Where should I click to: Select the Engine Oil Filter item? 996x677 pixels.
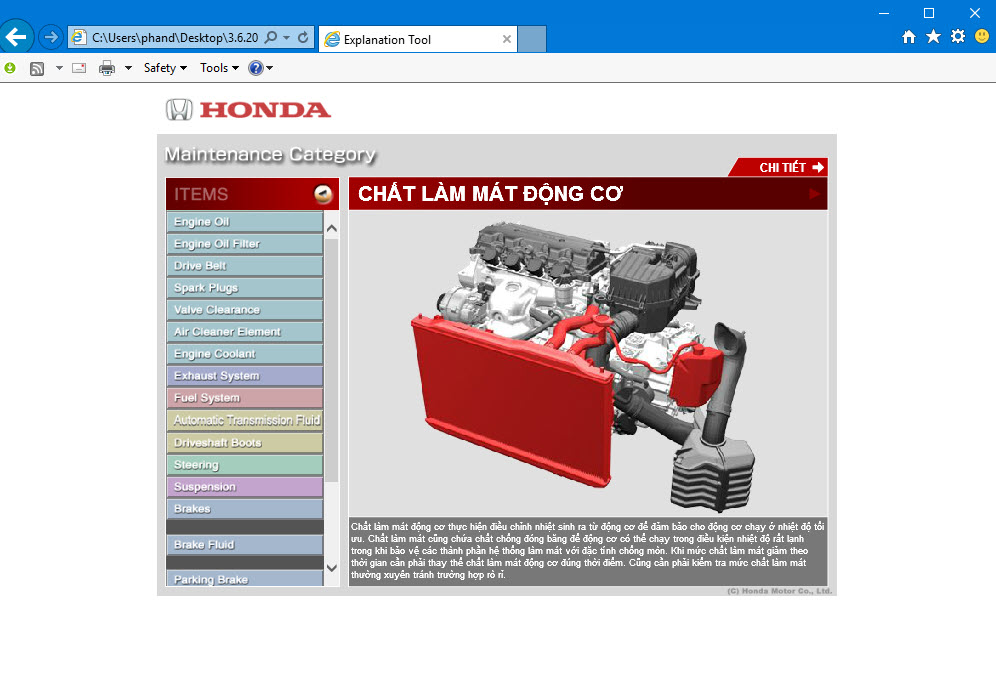(x=245, y=244)
